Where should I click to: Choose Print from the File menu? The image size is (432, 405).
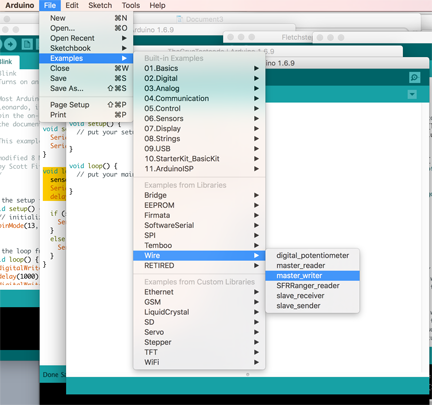click(x=86, y=115)
